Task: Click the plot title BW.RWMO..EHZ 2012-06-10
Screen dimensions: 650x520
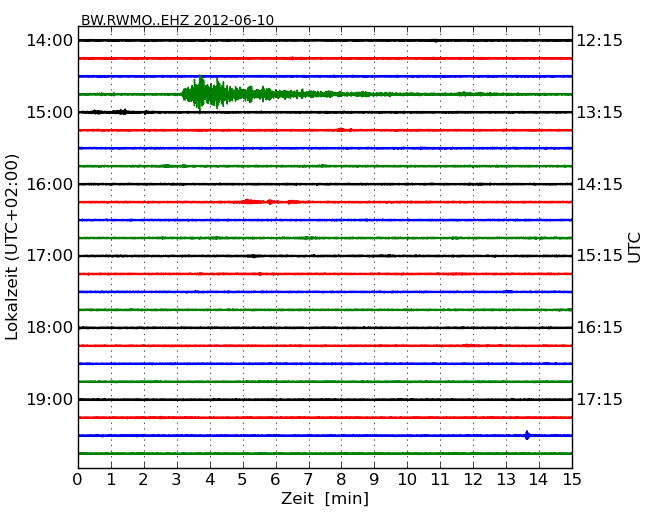Action: tap(177, 20)
